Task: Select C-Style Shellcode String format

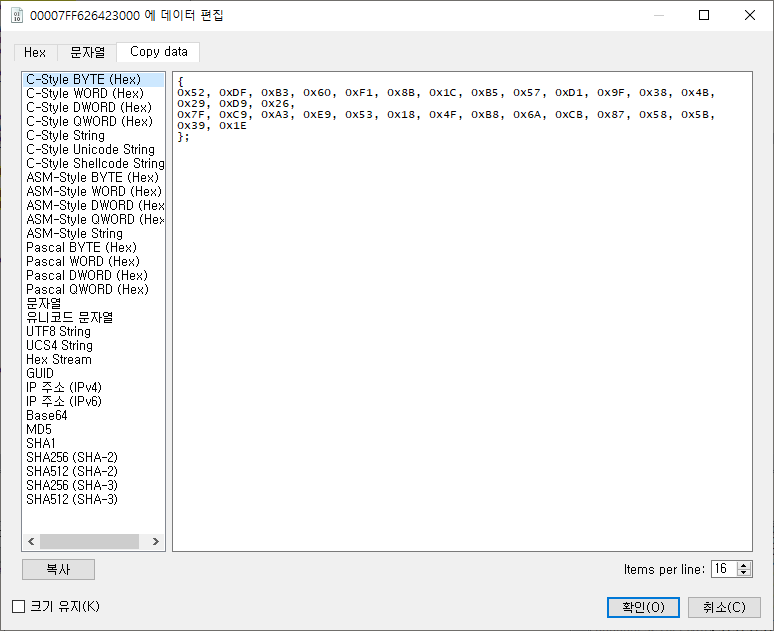Action: coord(94,163)
